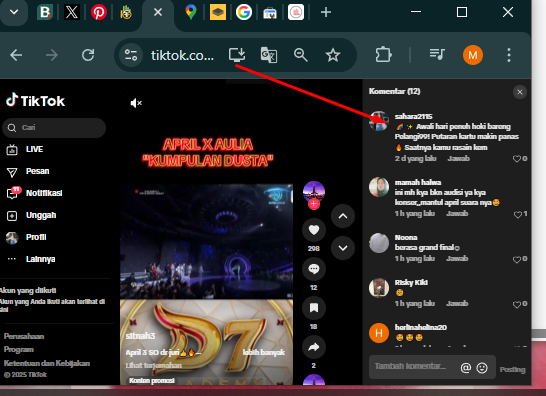The image size is (546, 396).
Task: Click the Posting button
Action: tap(512, 369)
